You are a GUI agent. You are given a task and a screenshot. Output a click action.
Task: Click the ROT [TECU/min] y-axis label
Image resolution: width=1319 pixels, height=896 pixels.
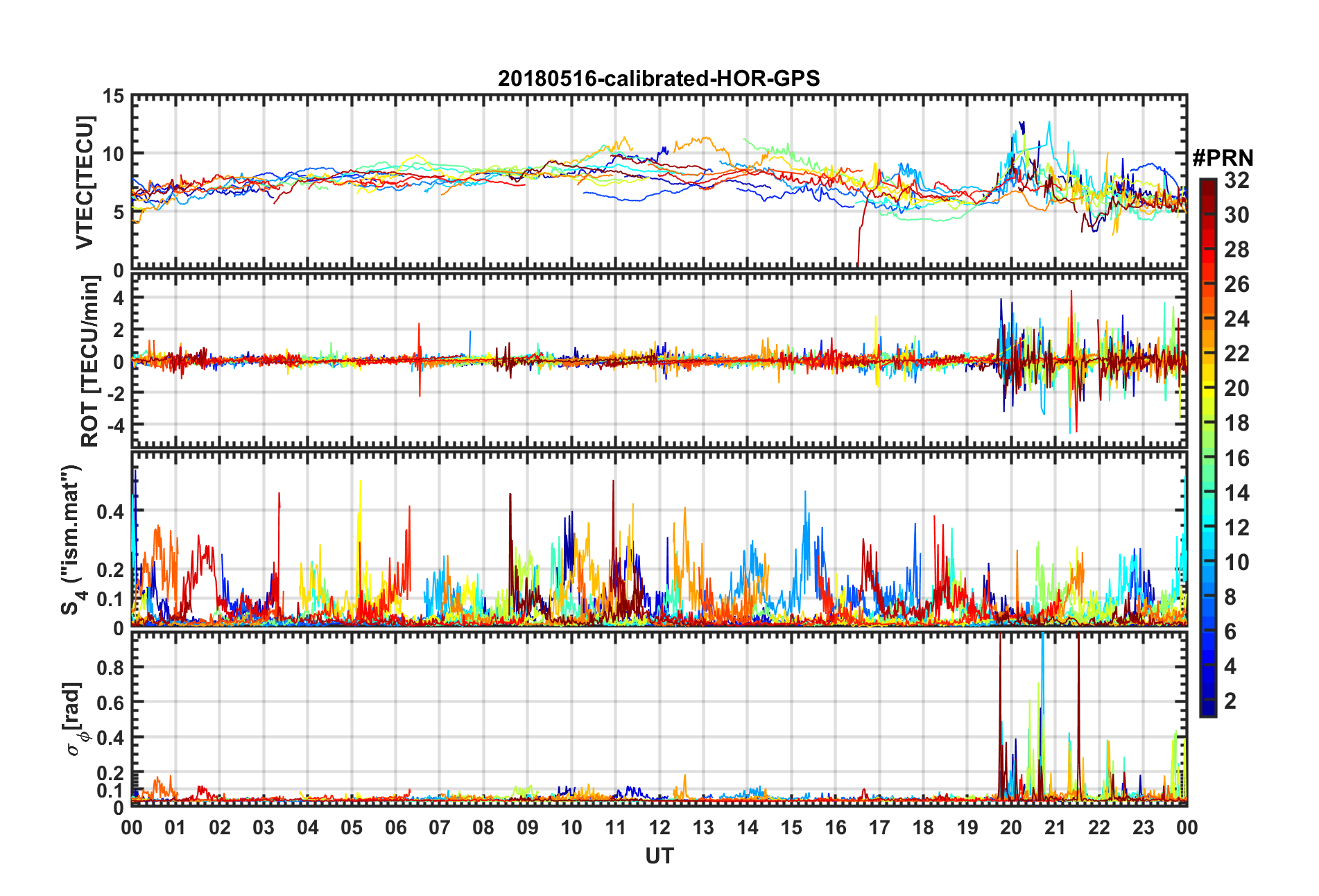coord(89,361)
